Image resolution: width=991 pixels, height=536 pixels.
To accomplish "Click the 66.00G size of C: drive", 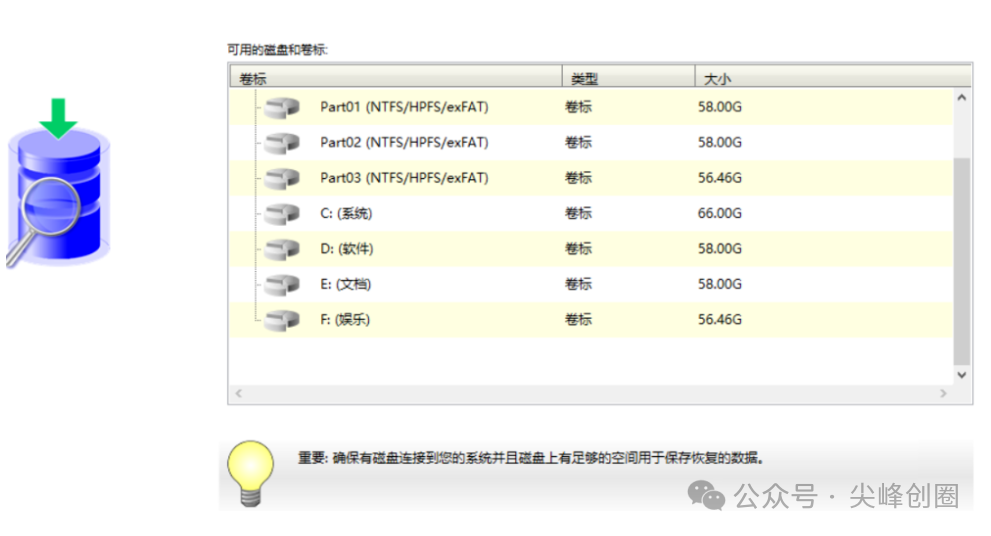I will pyautogui.click(x=719, y=214).
